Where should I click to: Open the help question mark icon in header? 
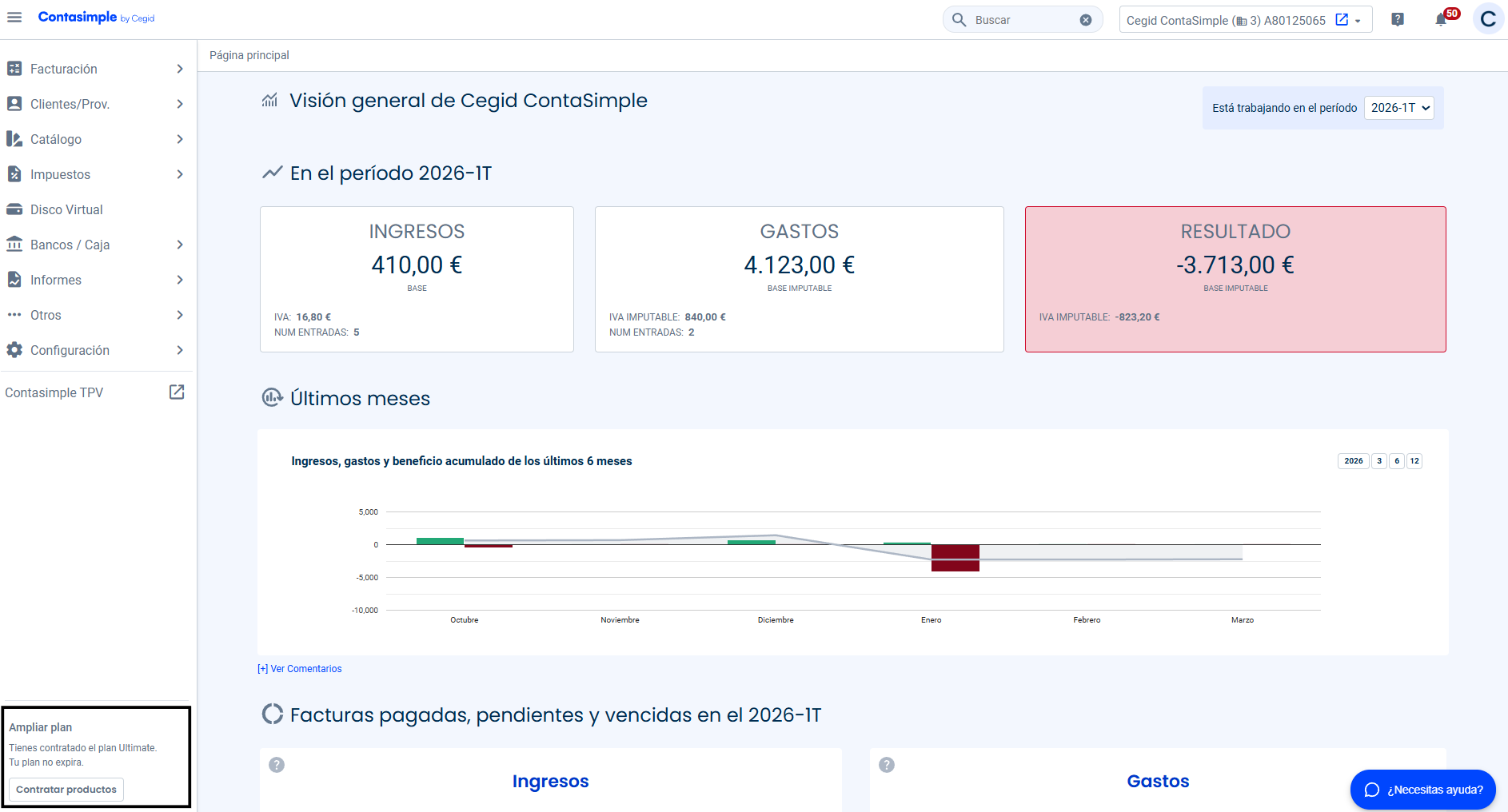[x=1398, y=20]
